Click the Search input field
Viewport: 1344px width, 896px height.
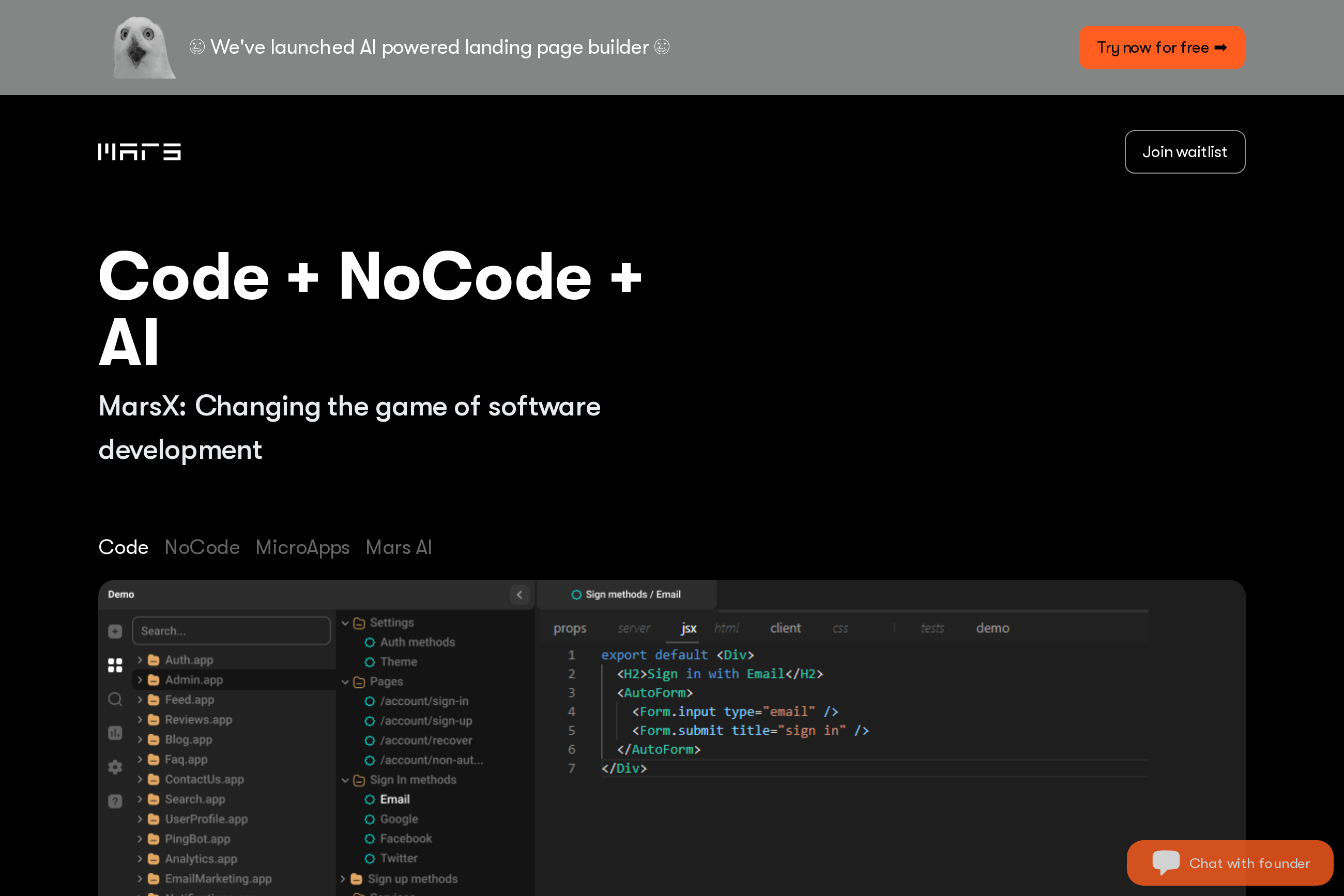(x=231, y=631)
